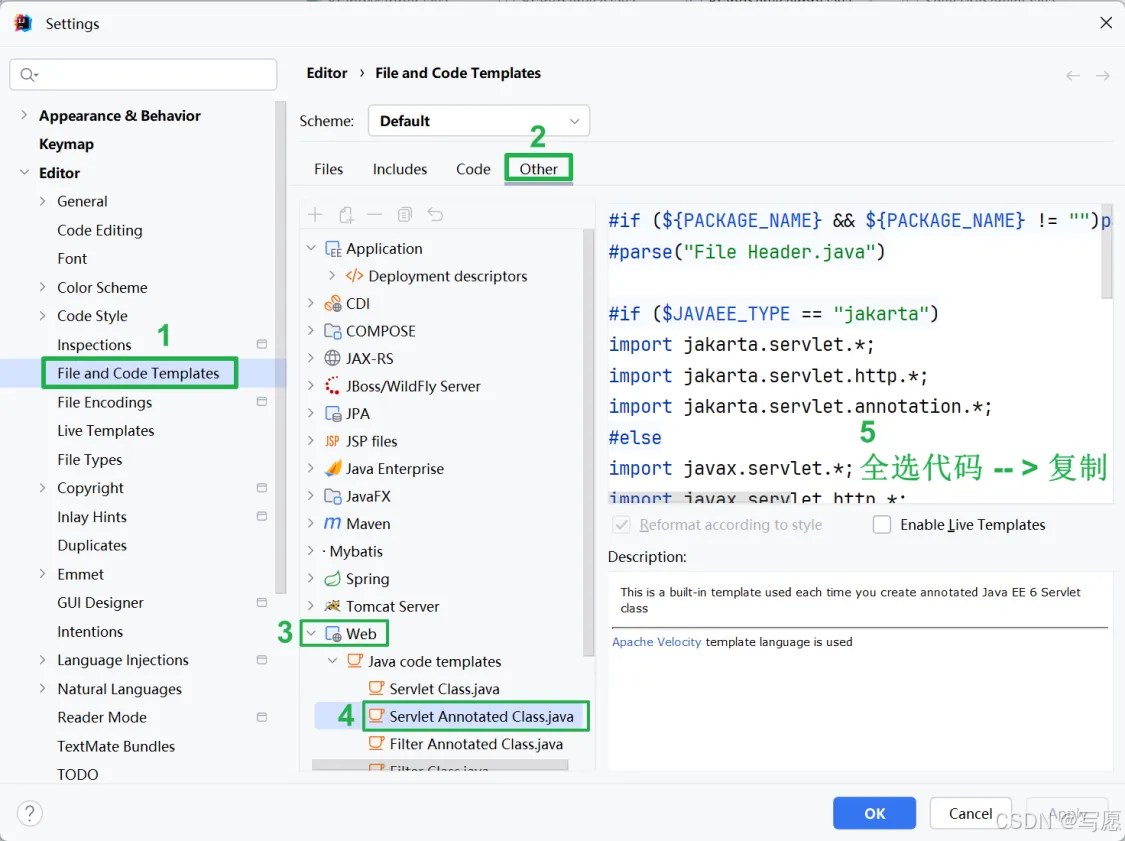This screenshot has height=841, width=1125.
Task: Toggle Reformat according to style checkbox
Action: click(621, 525)
